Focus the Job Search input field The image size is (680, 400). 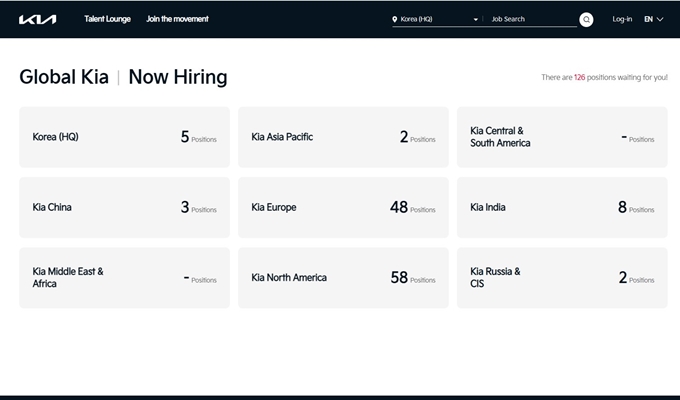pos(533,19)
